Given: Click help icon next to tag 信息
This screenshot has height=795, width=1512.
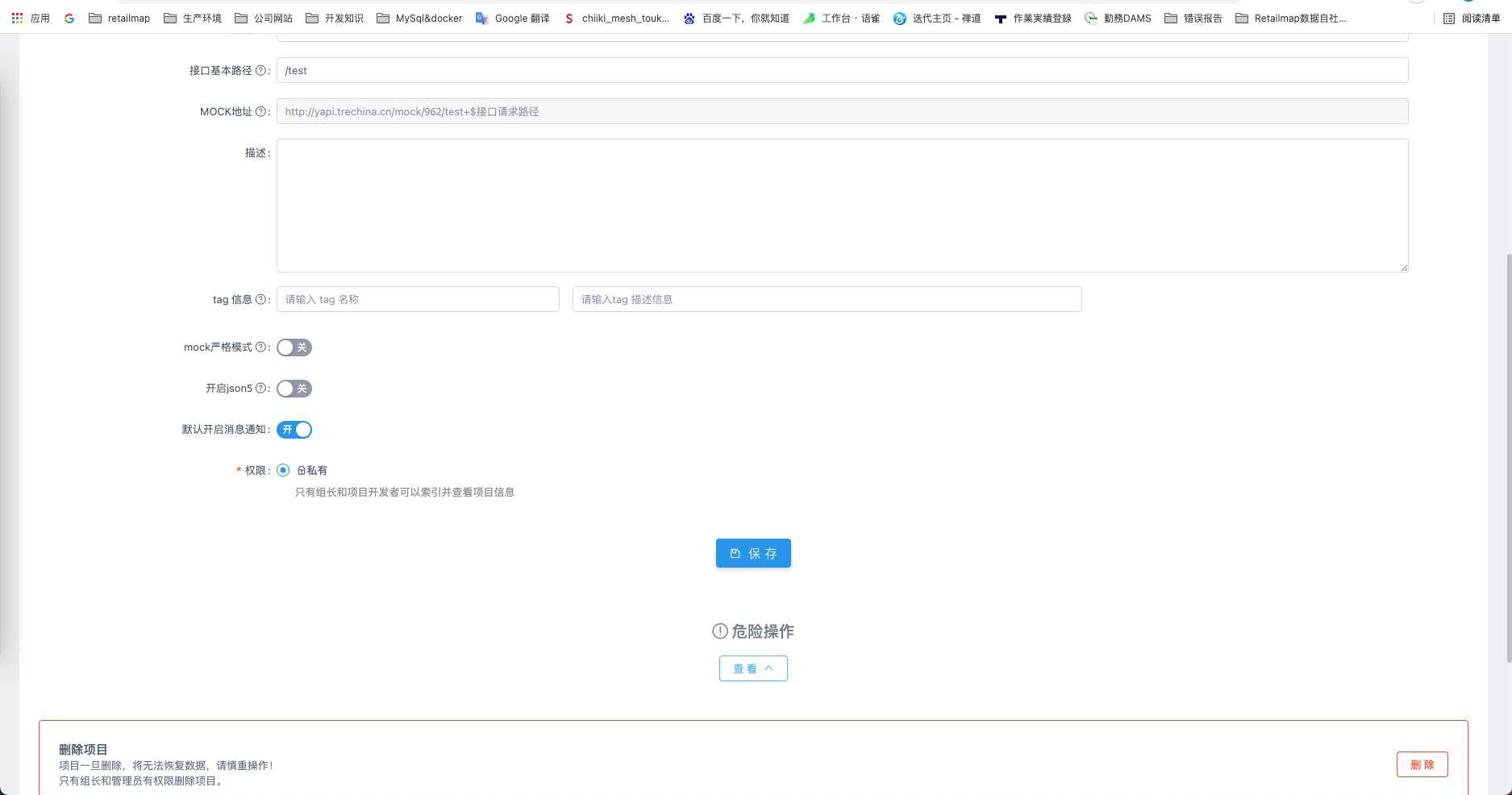Looking at the screenshot, I should tap(260, 299).
